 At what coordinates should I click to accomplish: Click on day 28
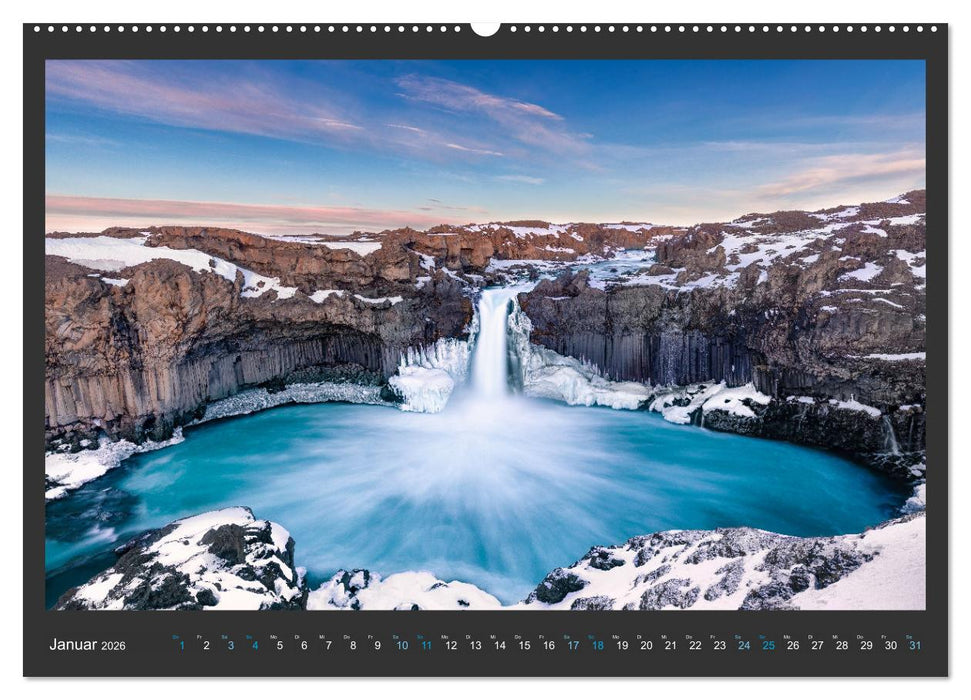pyautogui.click(x=842, y=646)
